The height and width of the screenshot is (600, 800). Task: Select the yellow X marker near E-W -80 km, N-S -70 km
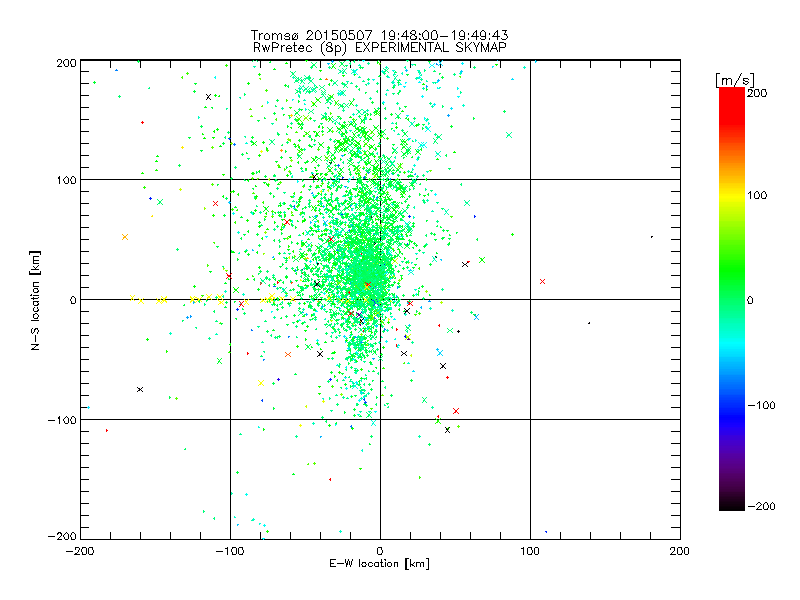pos(261,383)
